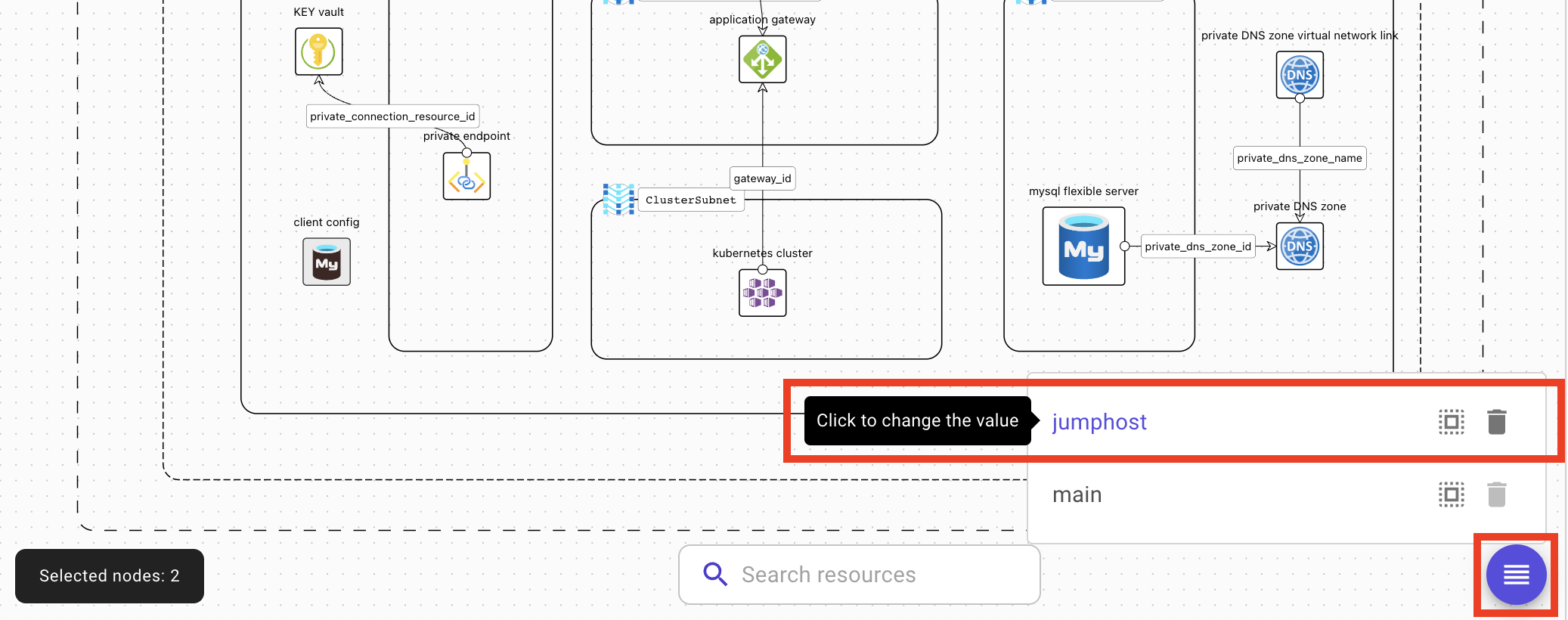The image size is (1568, 620).
Task: Select the main entry in list
Action: [1077, 494]
